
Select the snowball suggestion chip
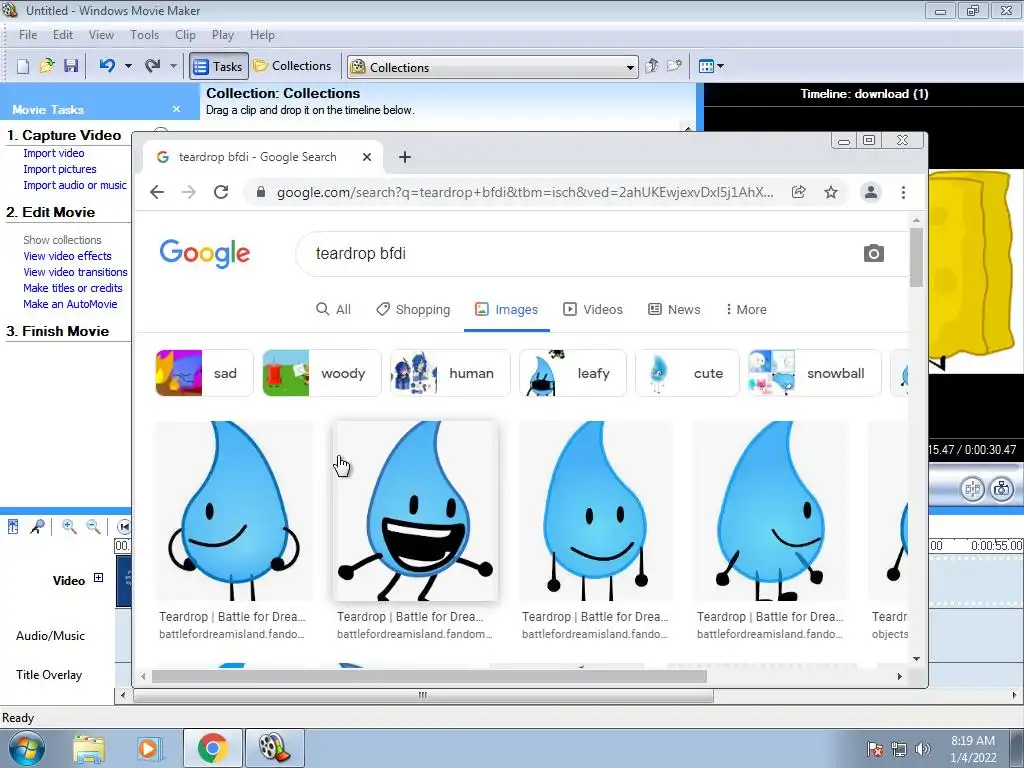point(814,373)
